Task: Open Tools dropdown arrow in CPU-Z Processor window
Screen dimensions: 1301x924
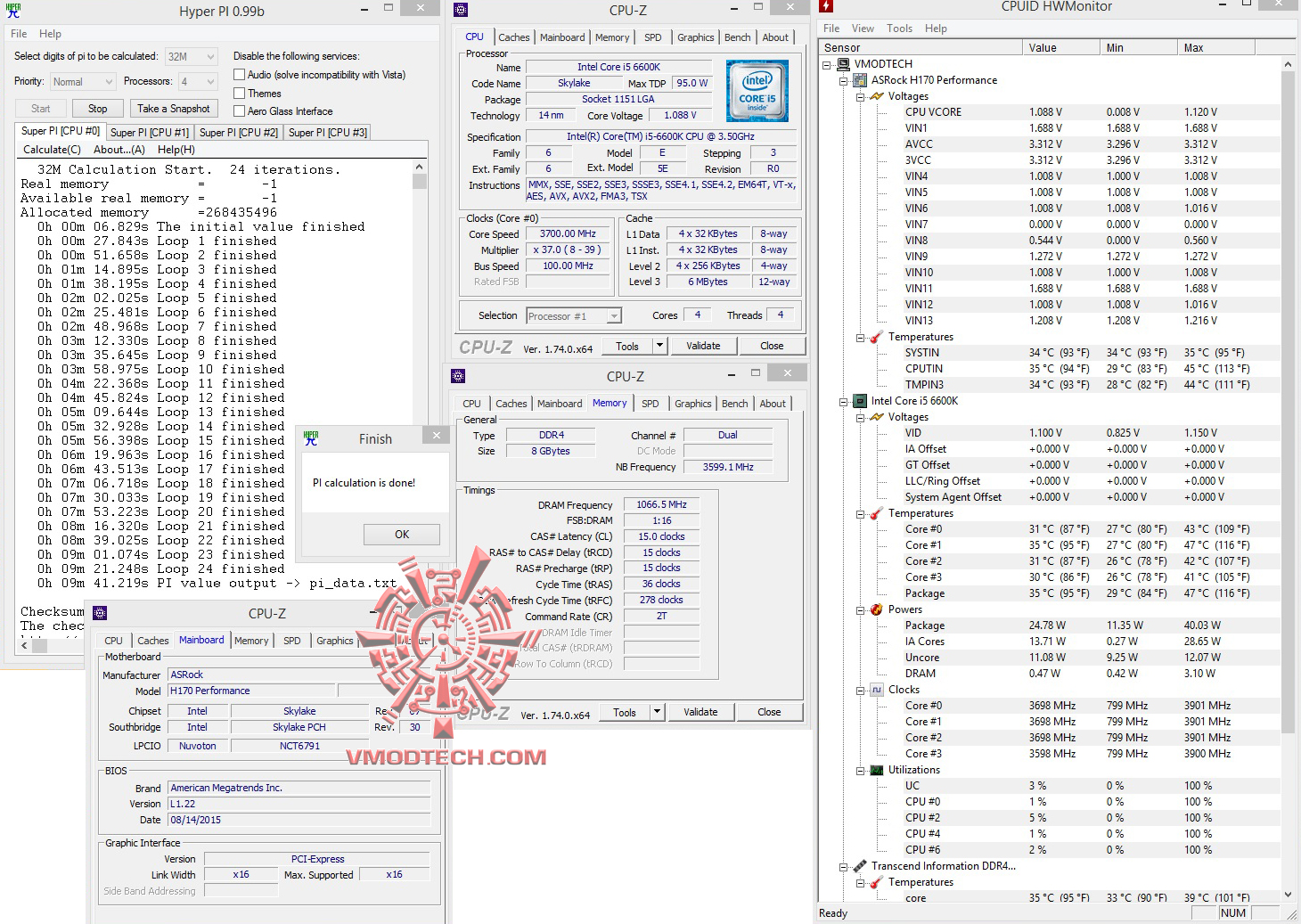Action: coord(659,346)
